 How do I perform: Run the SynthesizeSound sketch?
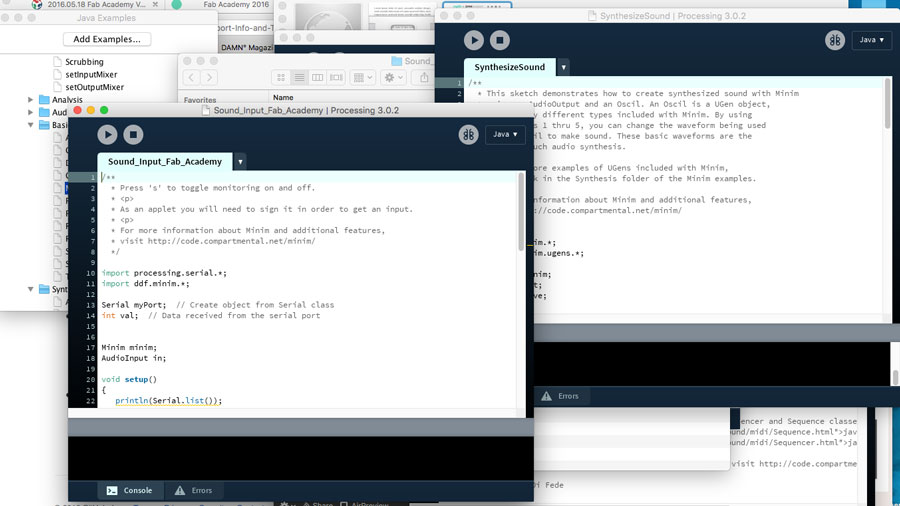pos(474,40)
